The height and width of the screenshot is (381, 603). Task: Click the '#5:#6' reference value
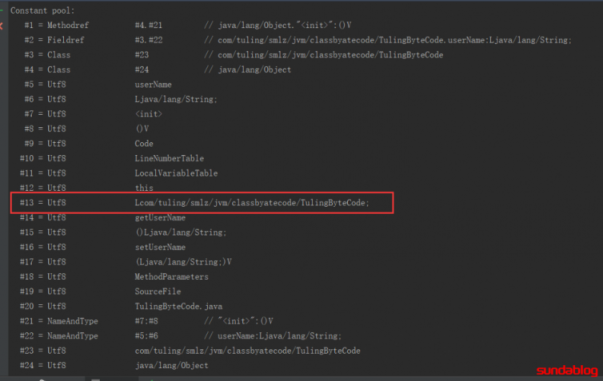[146, 336]
